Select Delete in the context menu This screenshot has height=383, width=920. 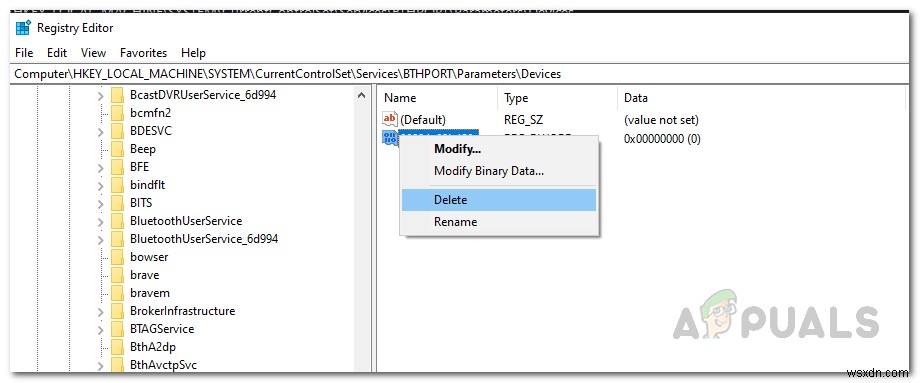click(x=499, y=200)
